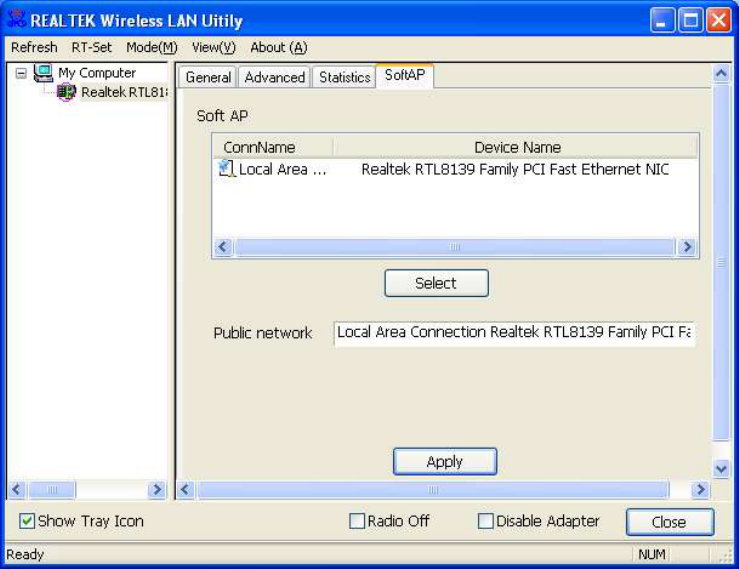Click the main panel bottom scrollbar thumb
This screenshot has width=739, height=569.
coord(433,490)
